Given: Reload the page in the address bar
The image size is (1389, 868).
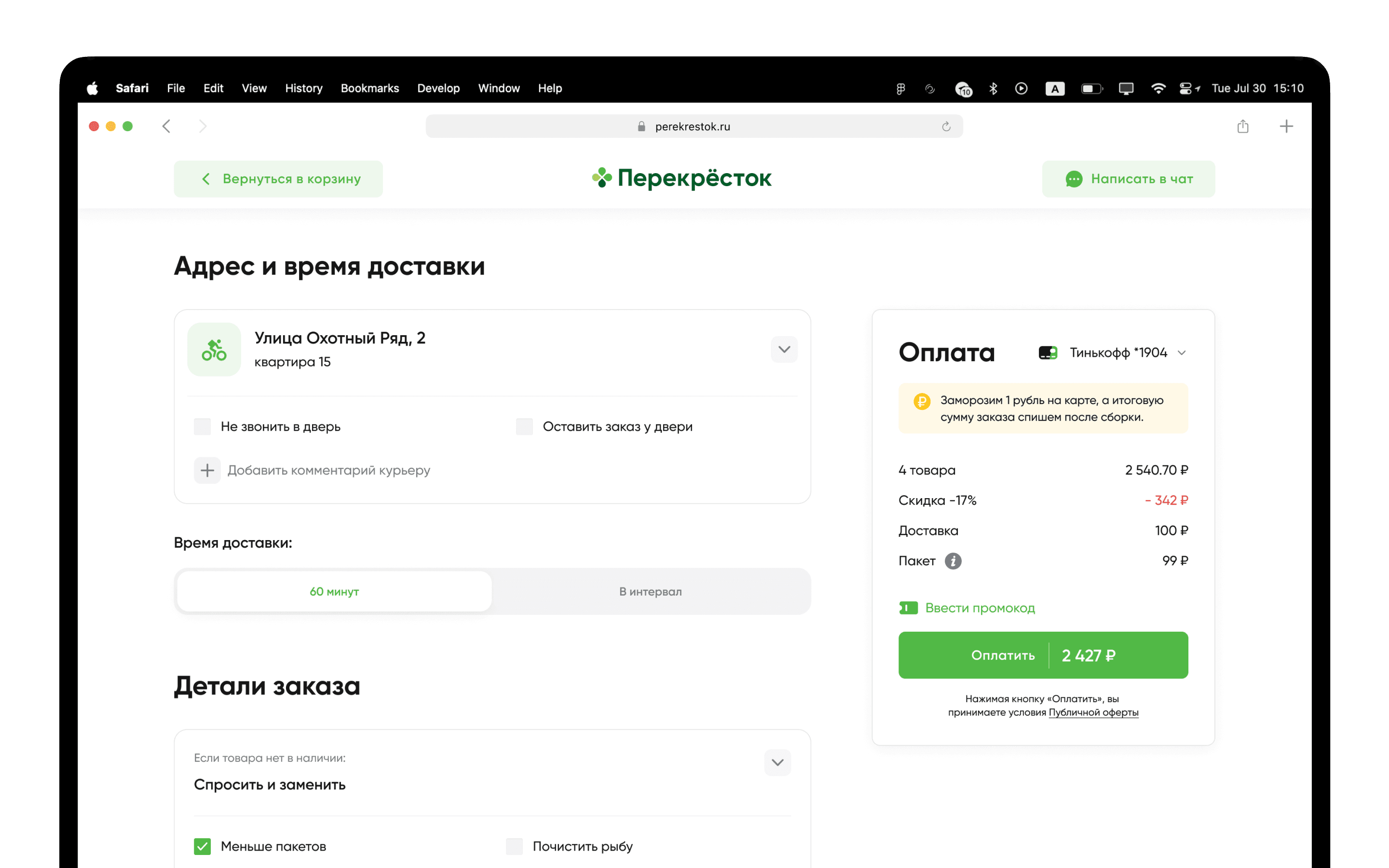Looking at the screenshot, I should tap(946, 126).
